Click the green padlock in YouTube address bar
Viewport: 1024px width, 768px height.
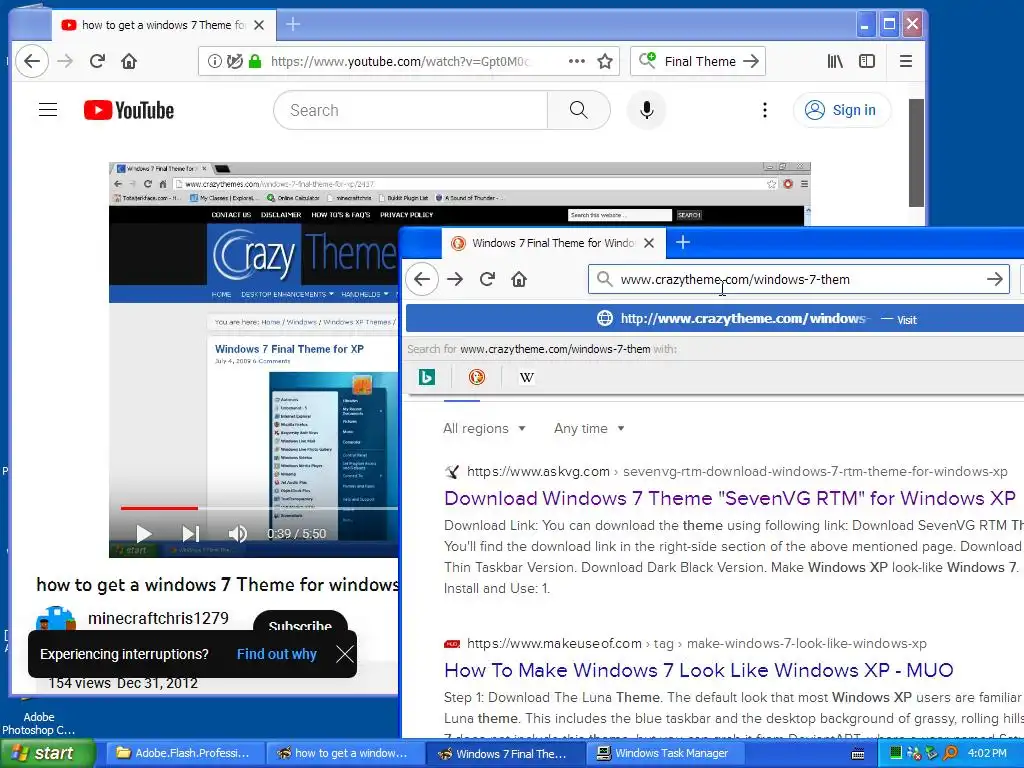255,61
